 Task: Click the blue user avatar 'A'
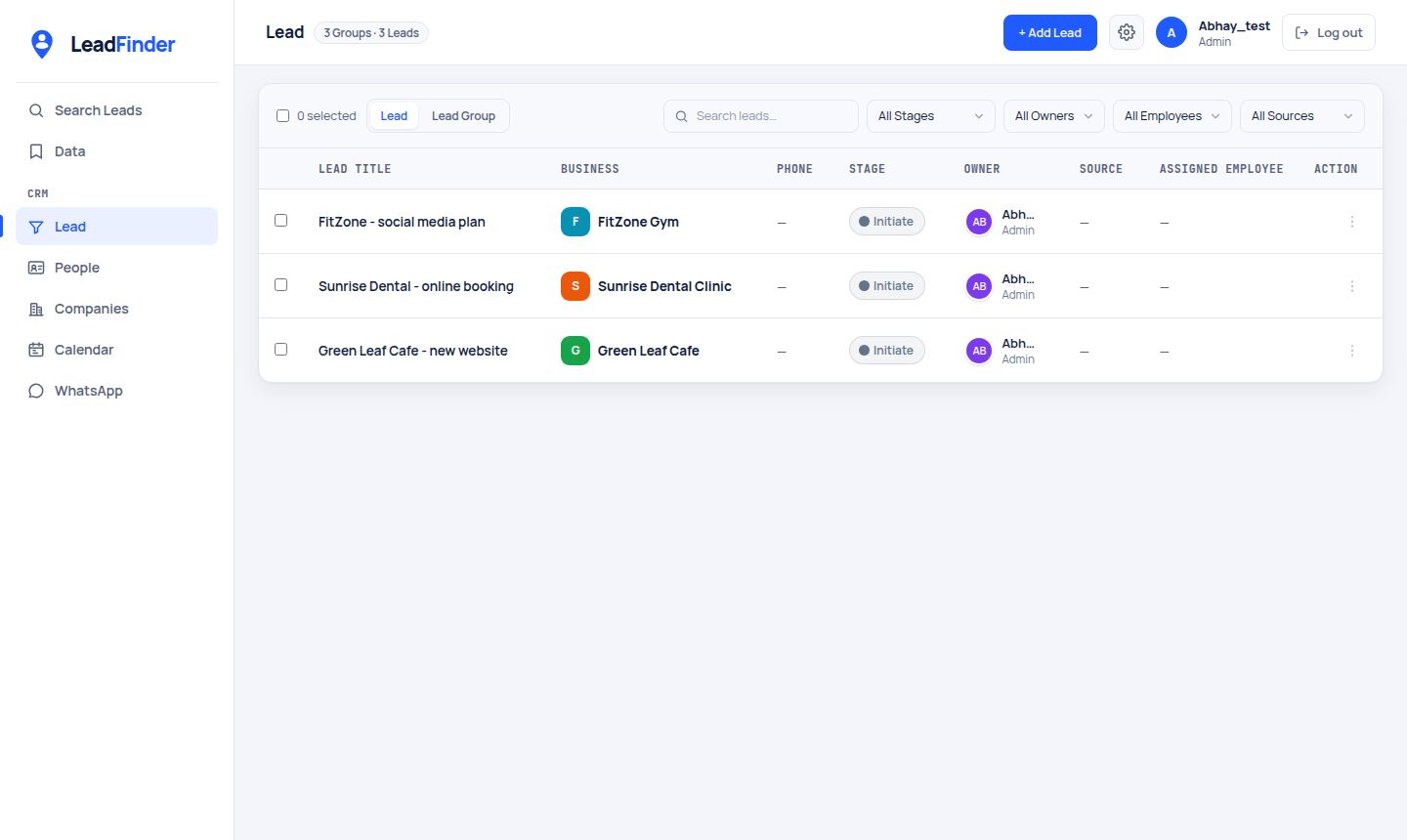point(1172,32)
